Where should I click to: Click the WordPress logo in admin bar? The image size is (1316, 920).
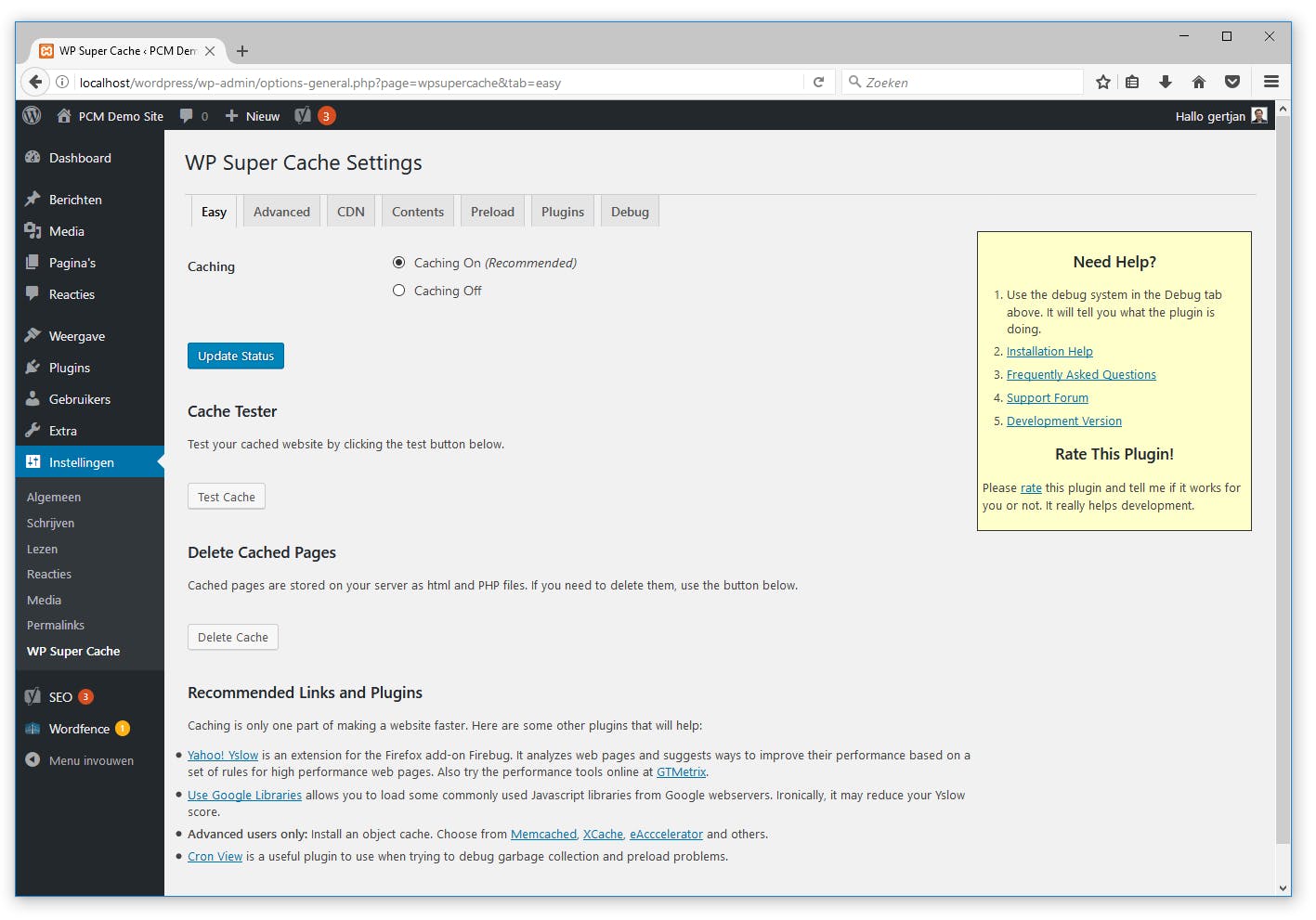click(x=33, y=116)
